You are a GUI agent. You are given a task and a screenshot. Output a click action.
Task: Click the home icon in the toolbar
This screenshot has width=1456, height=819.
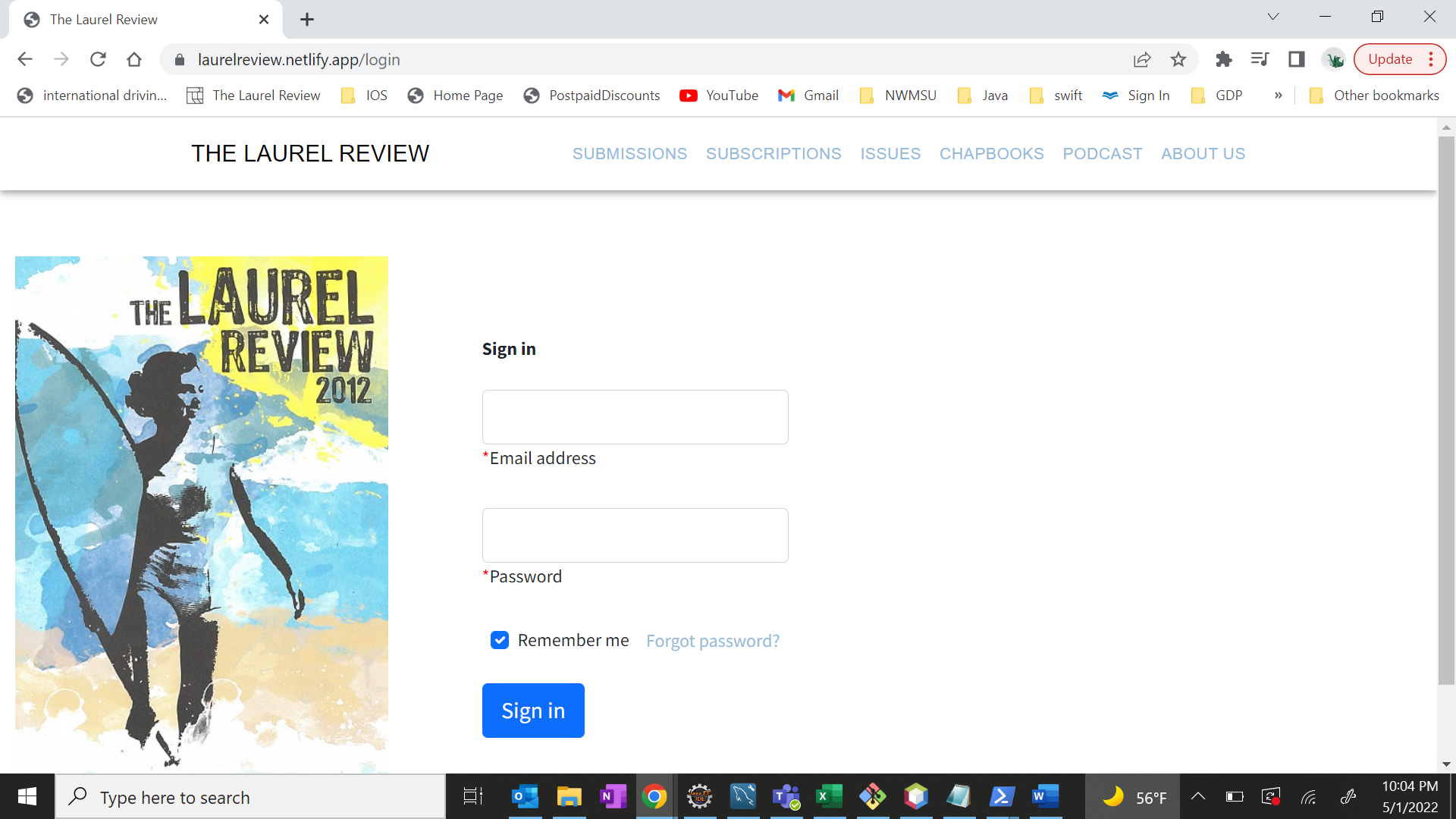134,59
